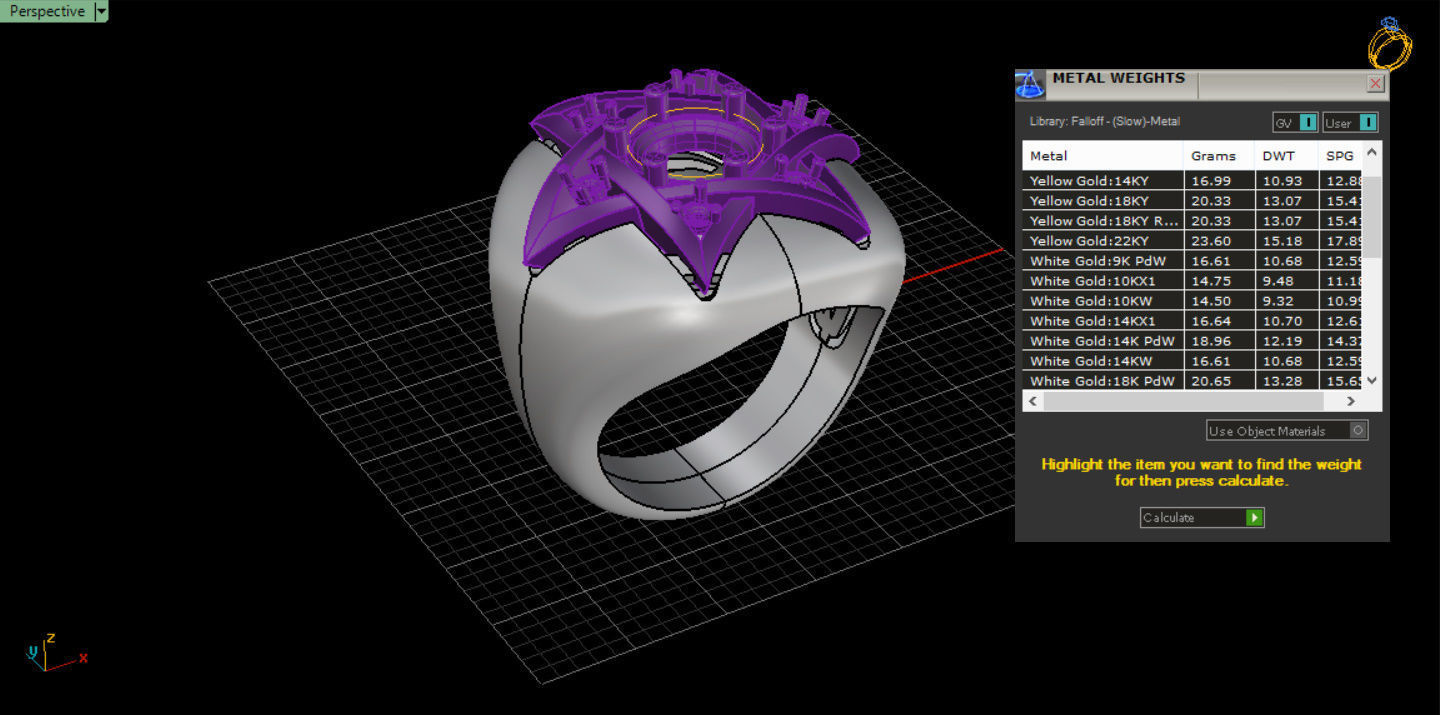This screenshot has height=715, width=1440.
Task: Toggle the GV library switch
Action: [1295, 123]
